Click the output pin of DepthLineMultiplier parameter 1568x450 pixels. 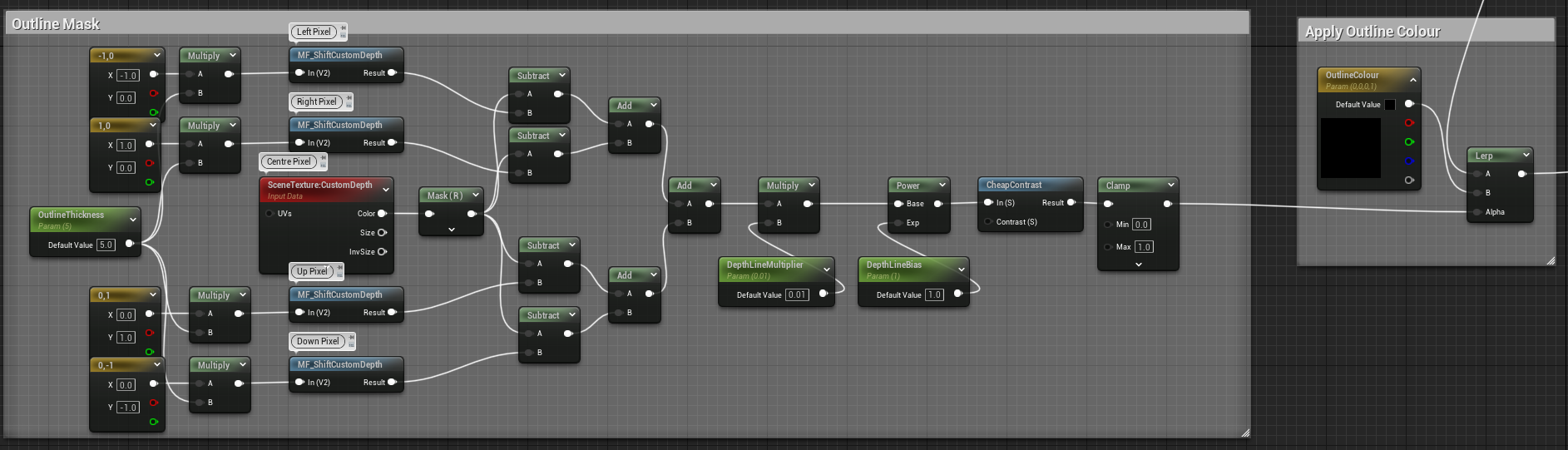pyautogui.click(x=824, y=294)
